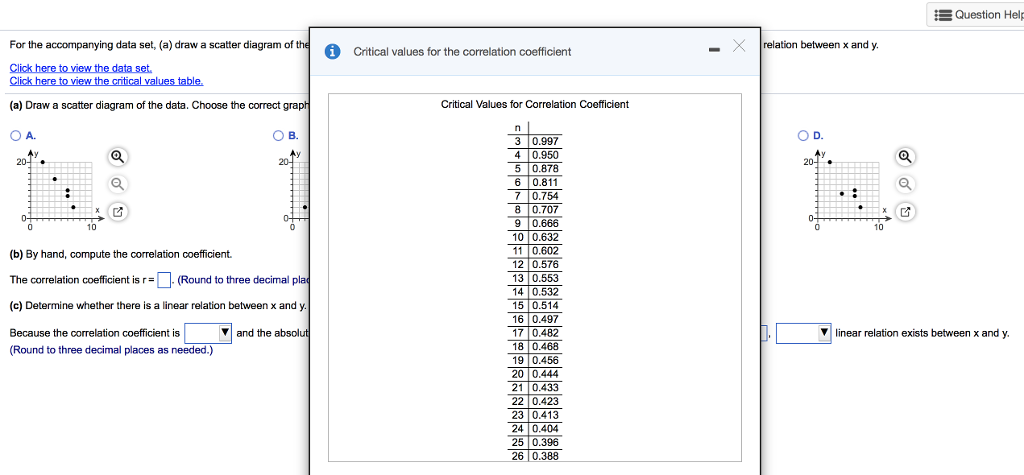Image resolution: width=1024 pixels, height=475 pixels.
Task: Click the critical value 0.576 cell
Action: point(545,265)
